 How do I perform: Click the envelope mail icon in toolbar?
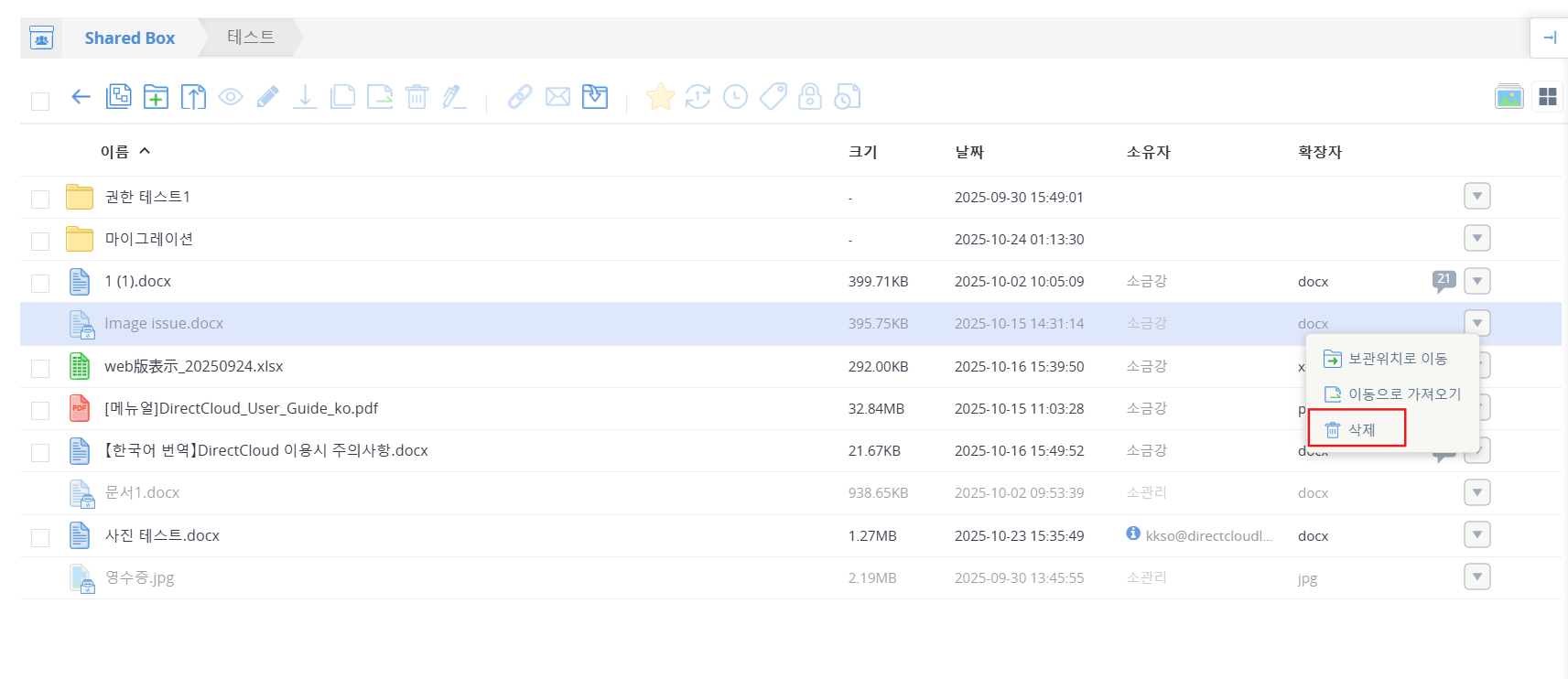click(557, 97)
